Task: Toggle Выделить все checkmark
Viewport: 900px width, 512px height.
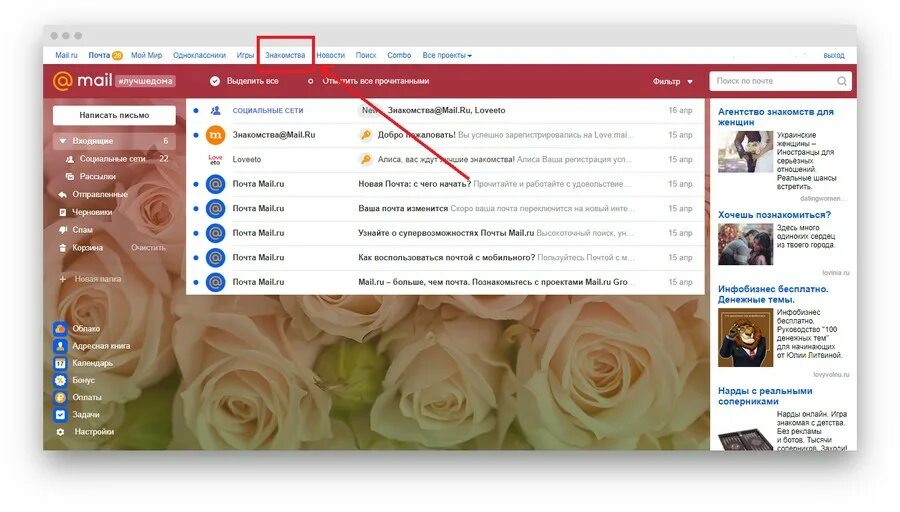Action: click(x=215, y=81)
